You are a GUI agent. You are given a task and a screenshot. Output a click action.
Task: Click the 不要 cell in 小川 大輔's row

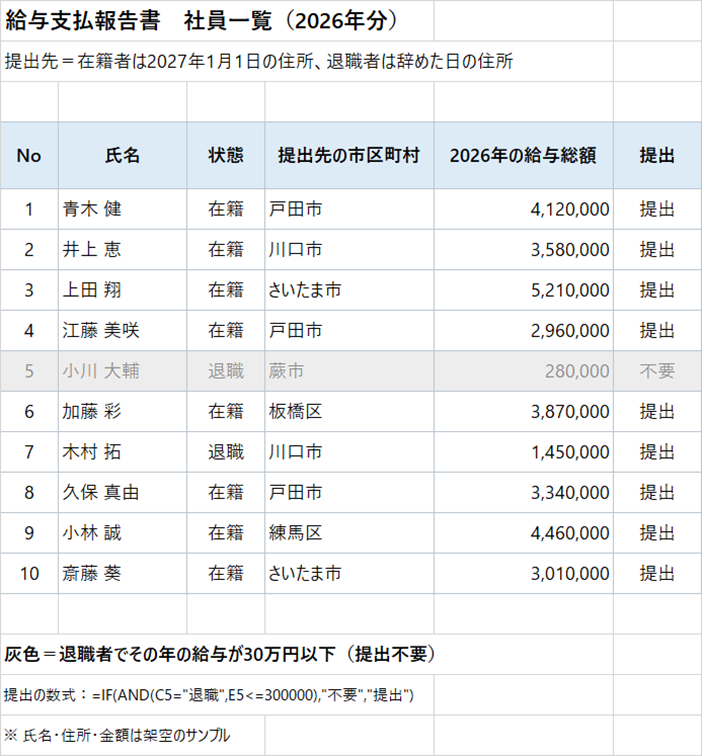(x=657, y=371)
